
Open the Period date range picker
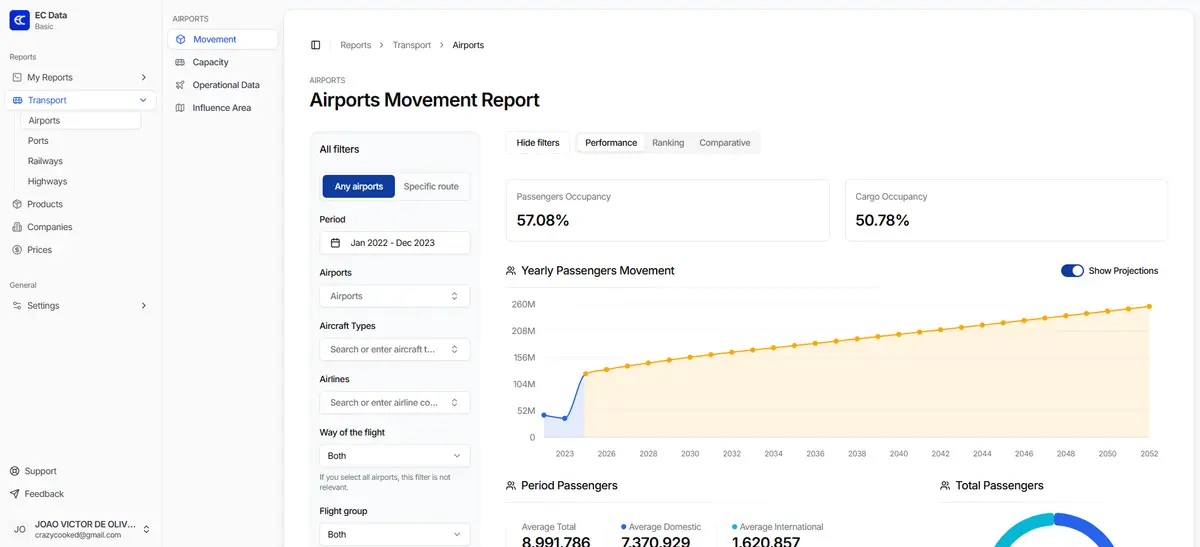pyautogui.click(x=394, y=243)
